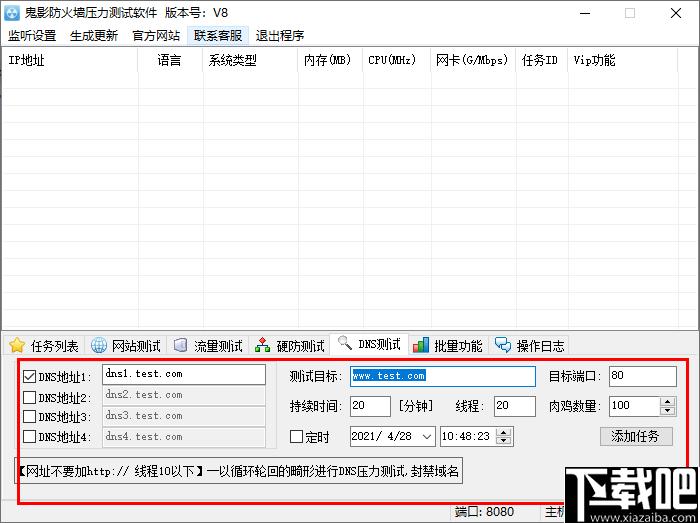The width and height of the screenshot is (700, 523).
Task: Click the dns2.test.com input field
Action: click(x=184, y=395)
